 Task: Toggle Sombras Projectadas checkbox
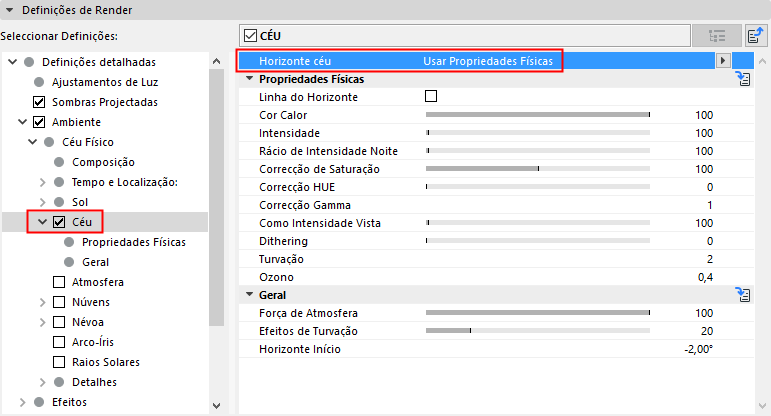tap(39, 102)
